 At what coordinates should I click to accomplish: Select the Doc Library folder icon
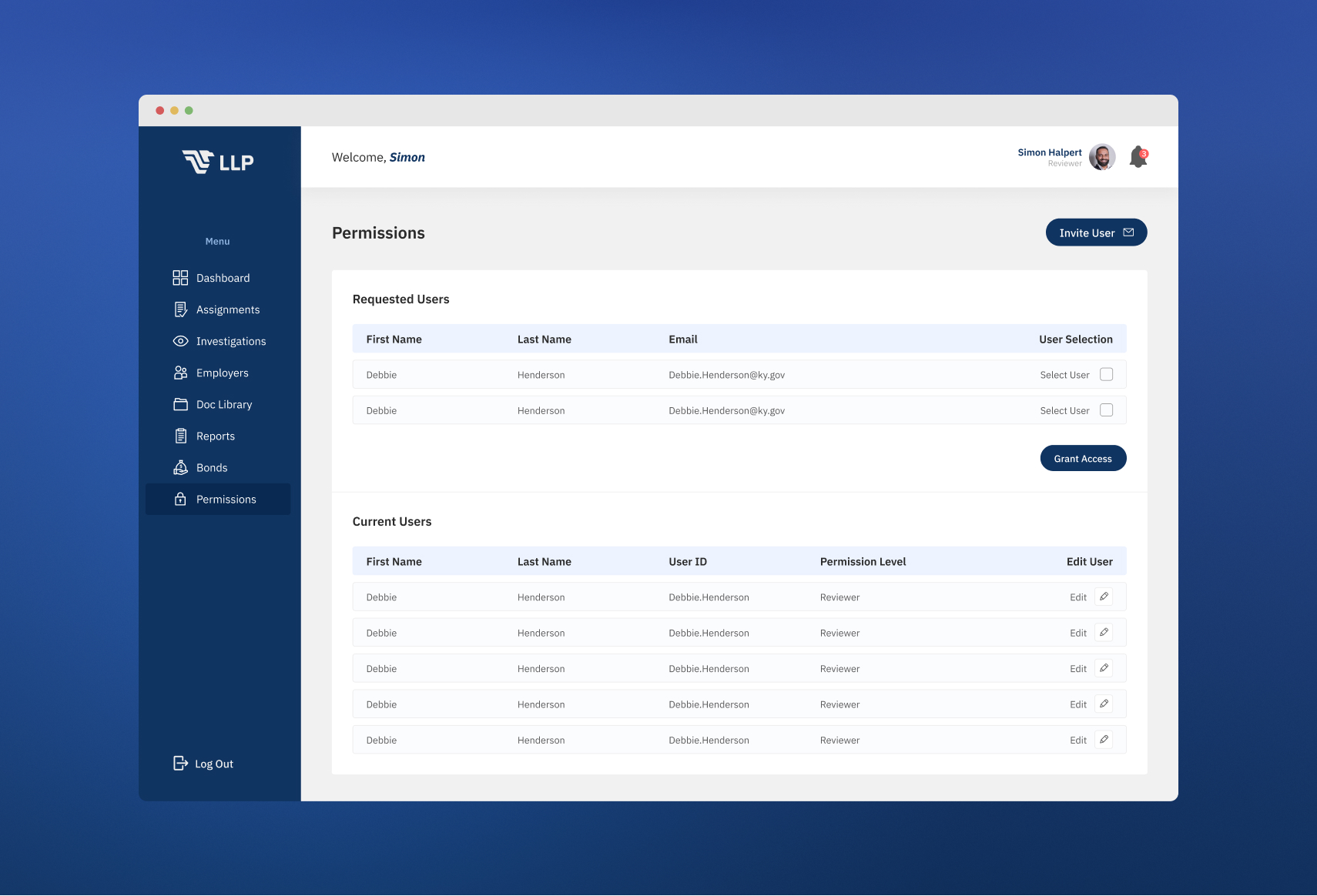pos(181,404)
